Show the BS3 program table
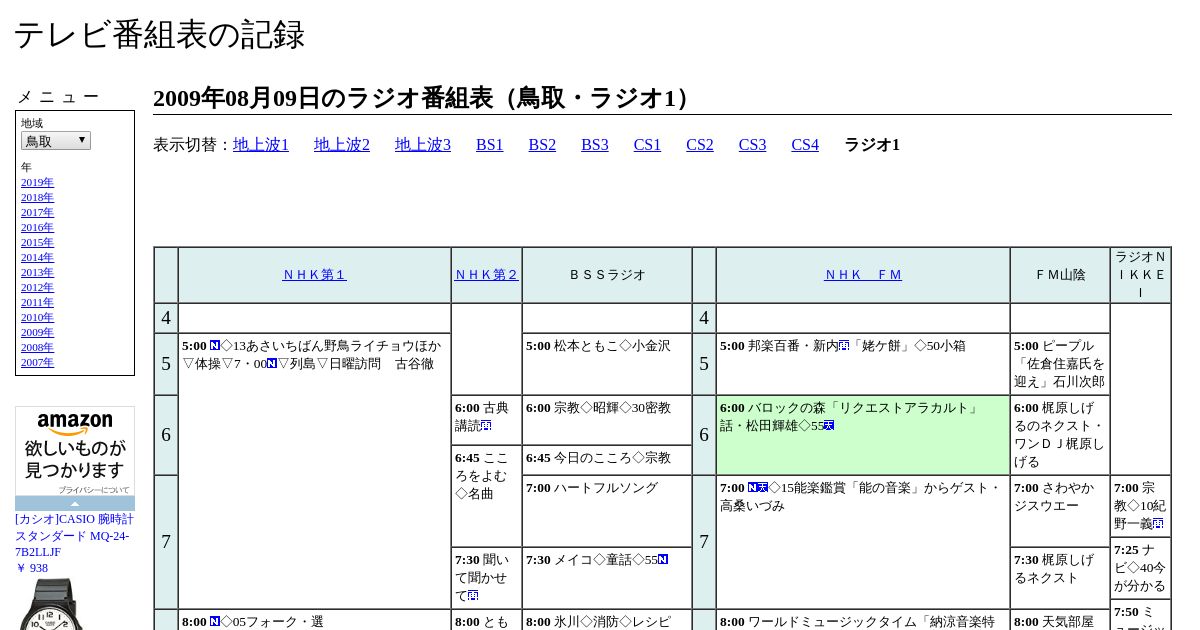The width and height of the screenshot is (1200, 630). (595, 145)
